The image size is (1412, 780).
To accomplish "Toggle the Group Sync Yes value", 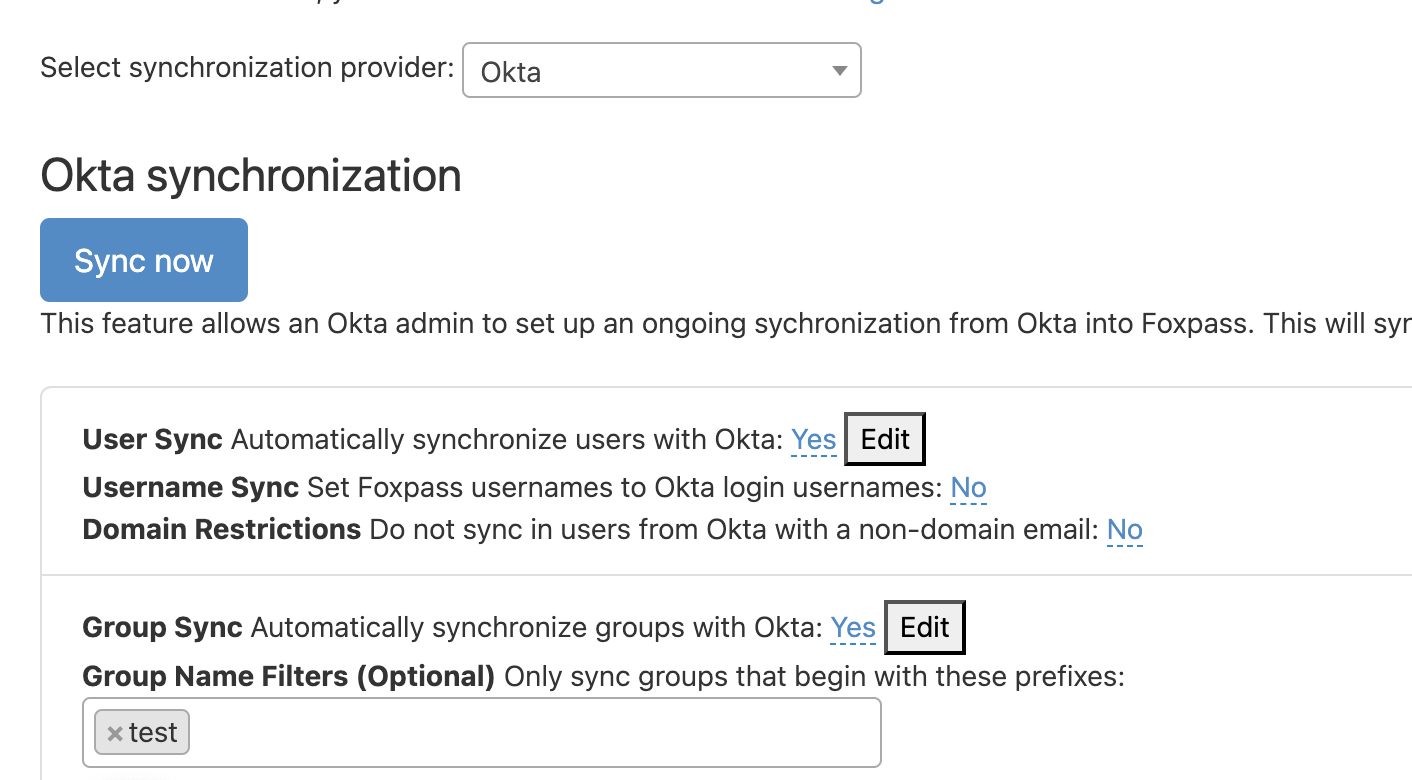I will pyautogui.click(x=853, y=627).
